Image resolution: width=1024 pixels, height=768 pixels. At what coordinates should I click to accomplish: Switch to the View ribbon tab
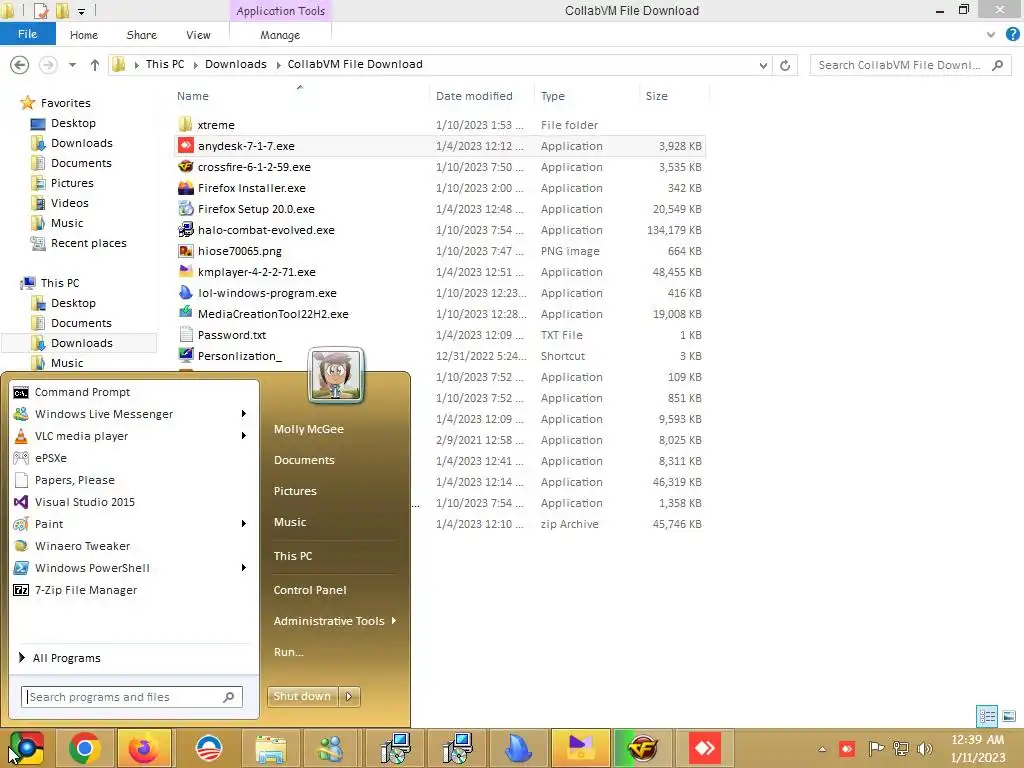point(198,35)
